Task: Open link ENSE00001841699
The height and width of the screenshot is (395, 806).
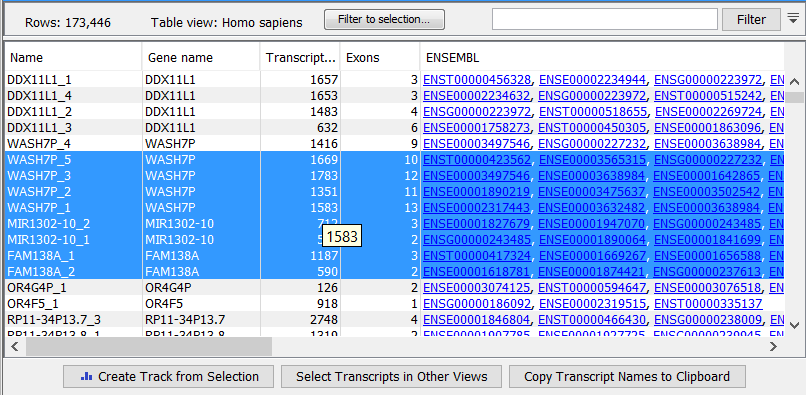Action: click(x=708, y=240)
